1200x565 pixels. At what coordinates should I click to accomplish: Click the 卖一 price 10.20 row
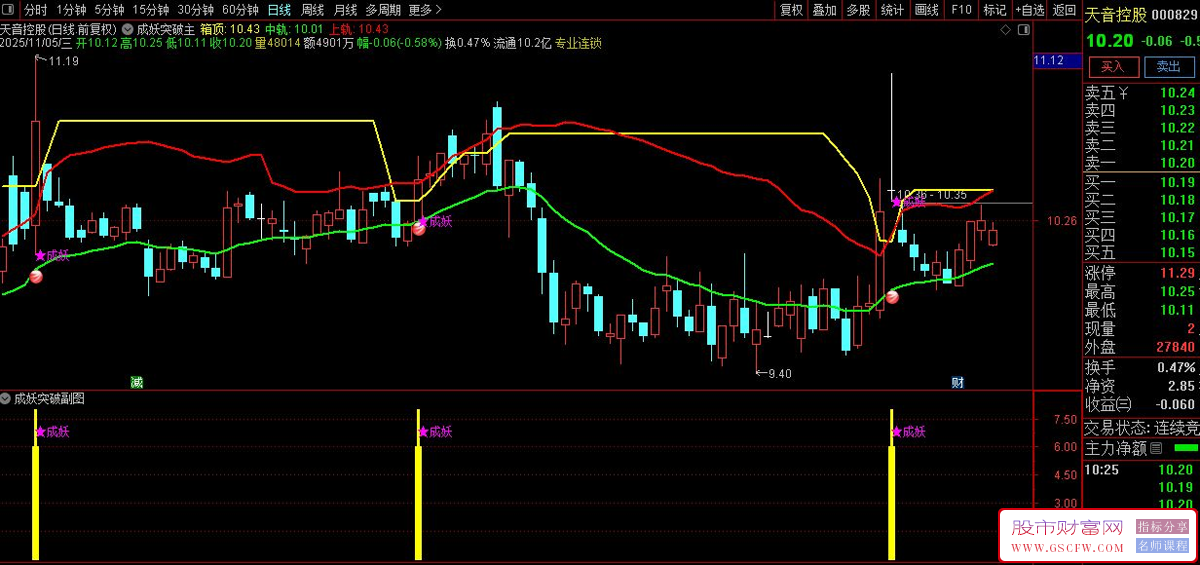(x=1142, y=162)
